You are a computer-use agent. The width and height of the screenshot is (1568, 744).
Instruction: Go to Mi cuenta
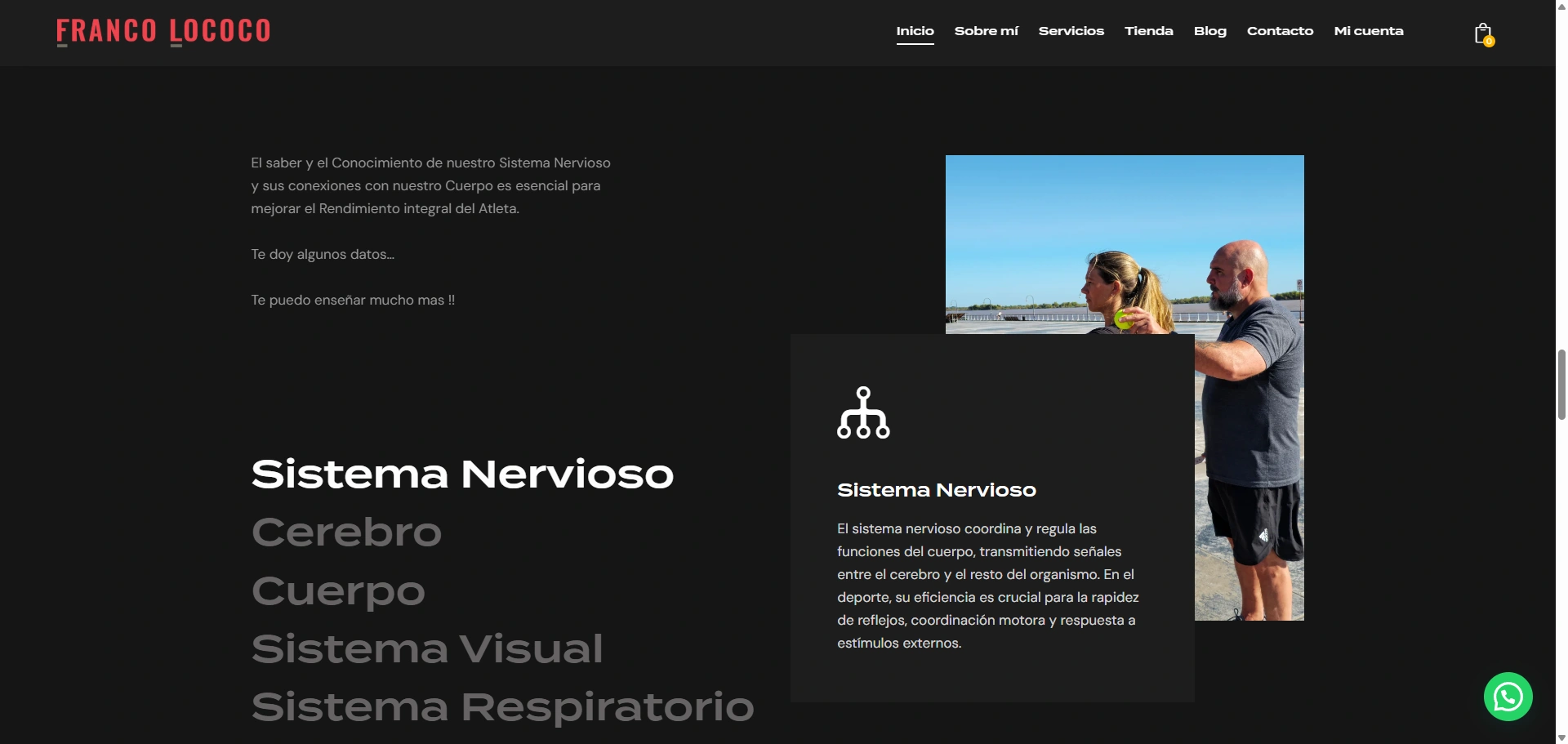[1368, 31]
